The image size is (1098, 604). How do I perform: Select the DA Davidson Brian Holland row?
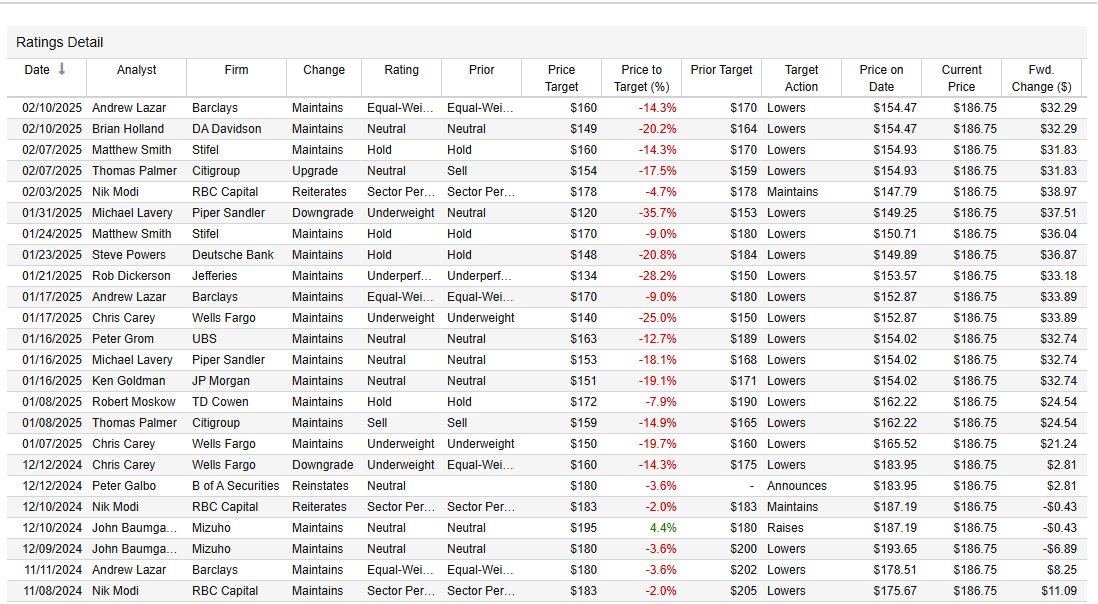[x=545, y=129]
